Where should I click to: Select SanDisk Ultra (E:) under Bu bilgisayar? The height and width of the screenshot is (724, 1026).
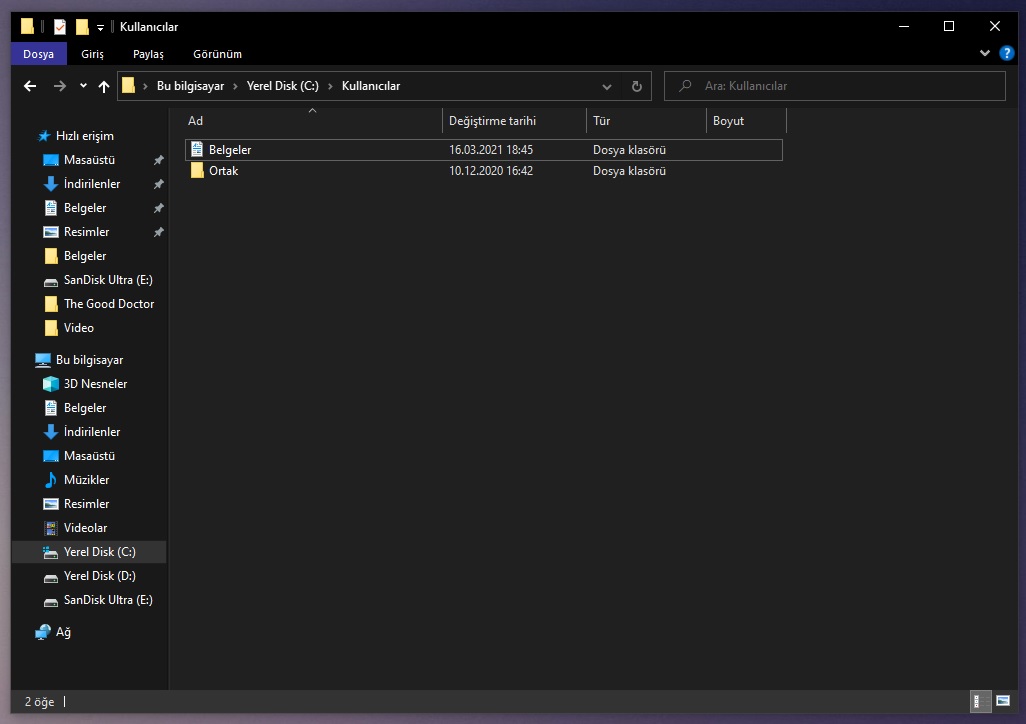click(x=108, y=600)
